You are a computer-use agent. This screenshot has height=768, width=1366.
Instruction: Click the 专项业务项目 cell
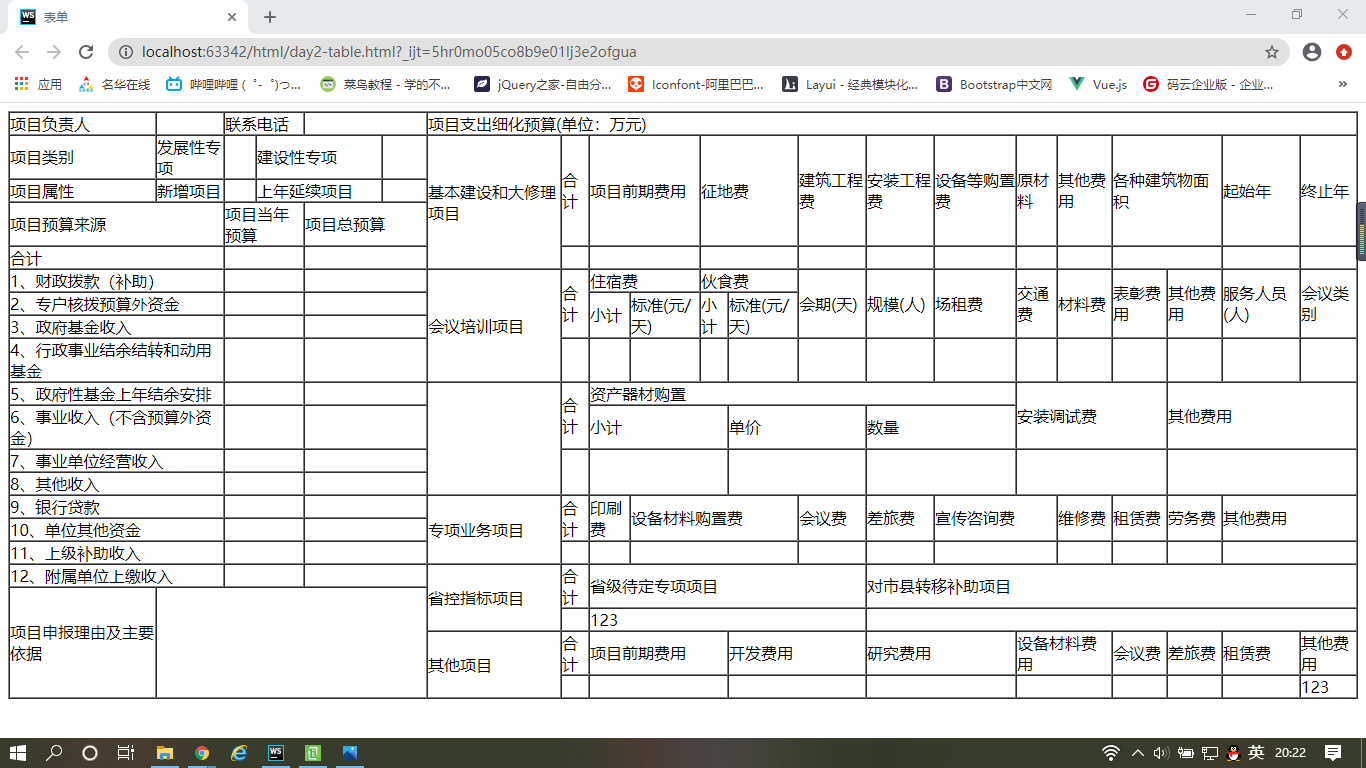pyautogui.click(x=494, y=530)
